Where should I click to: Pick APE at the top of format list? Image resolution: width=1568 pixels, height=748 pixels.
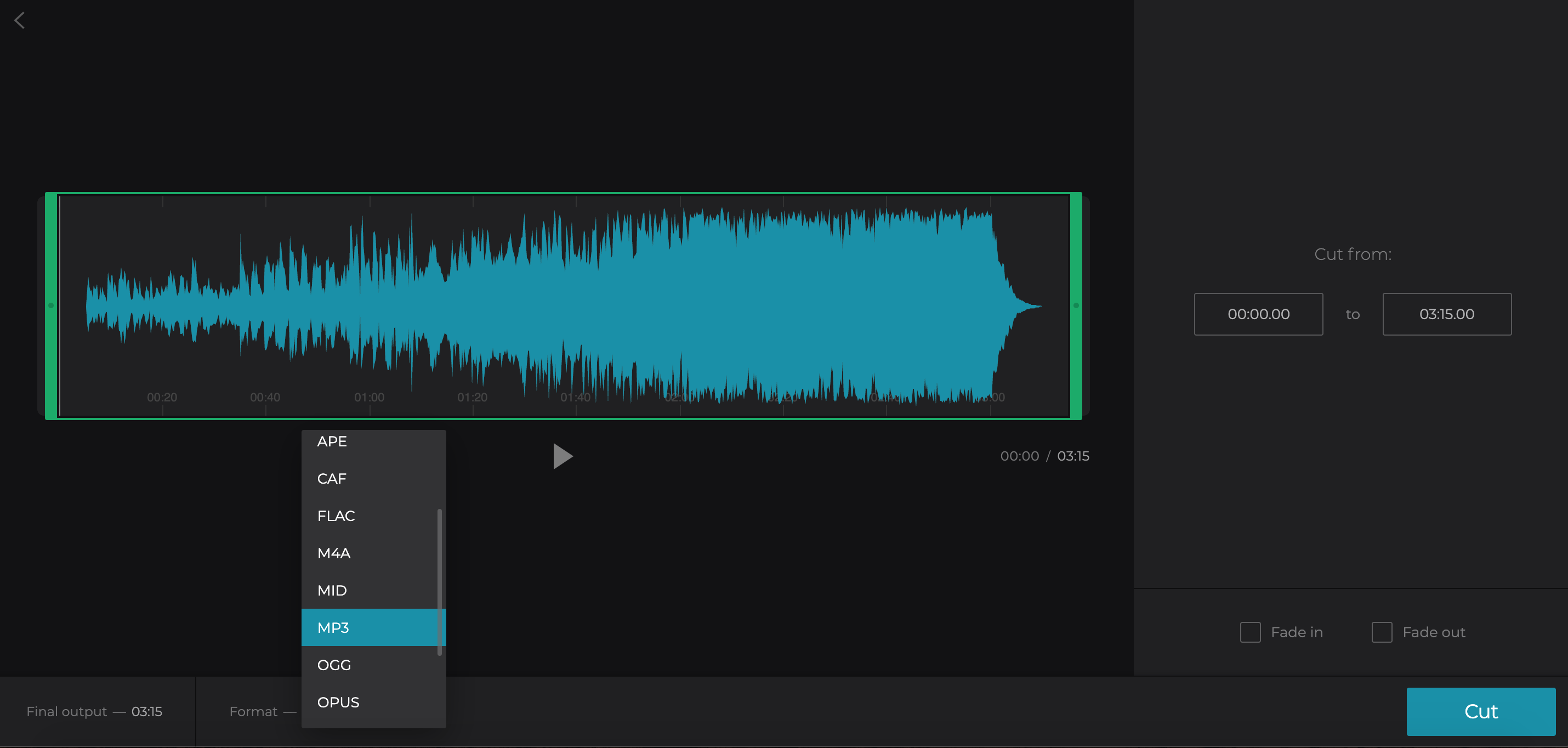point(332,441)
